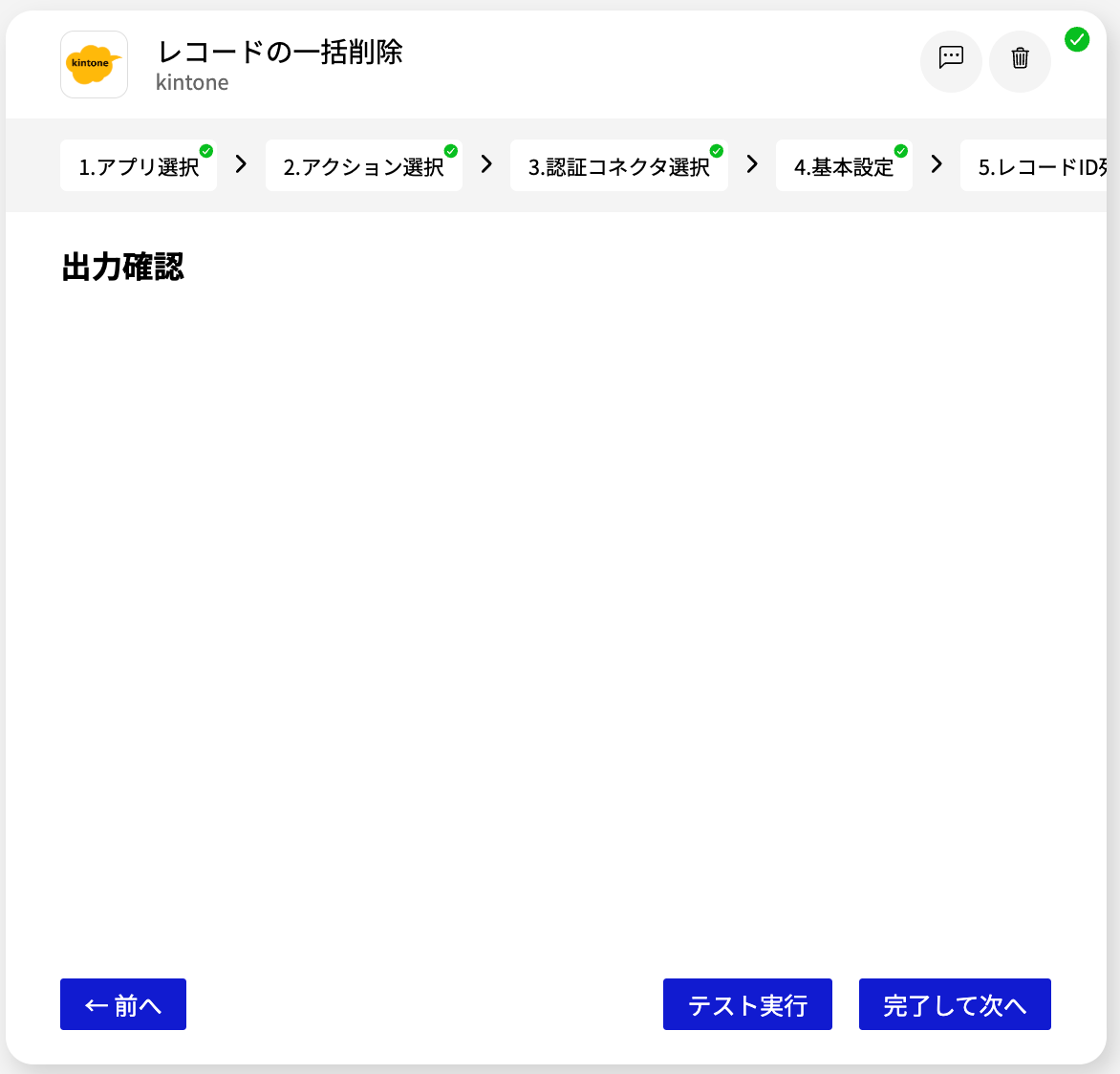Run the test with テスト実行
1120x1074 pixels.
tap(747, 1004)
